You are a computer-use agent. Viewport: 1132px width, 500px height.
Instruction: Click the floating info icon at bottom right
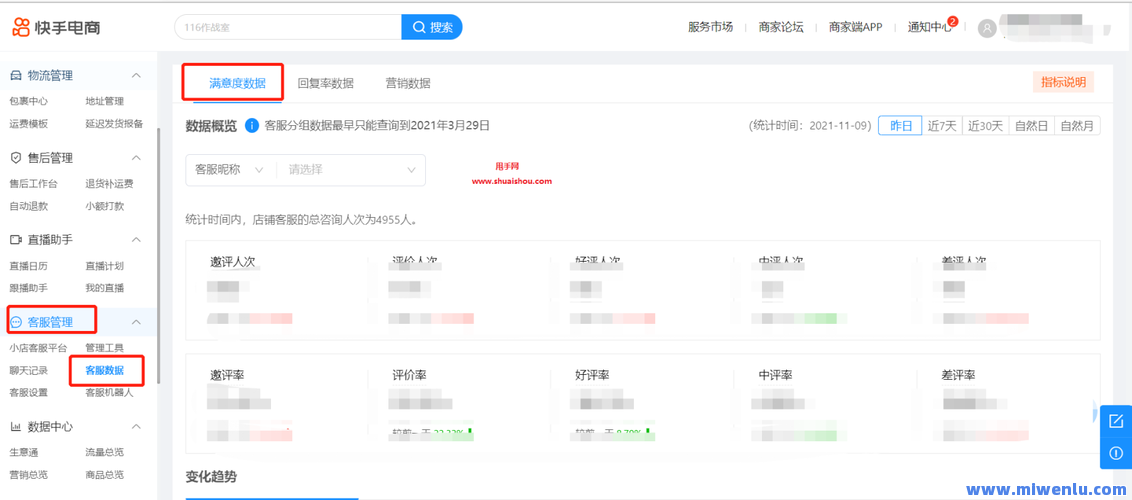point(1116,453)
